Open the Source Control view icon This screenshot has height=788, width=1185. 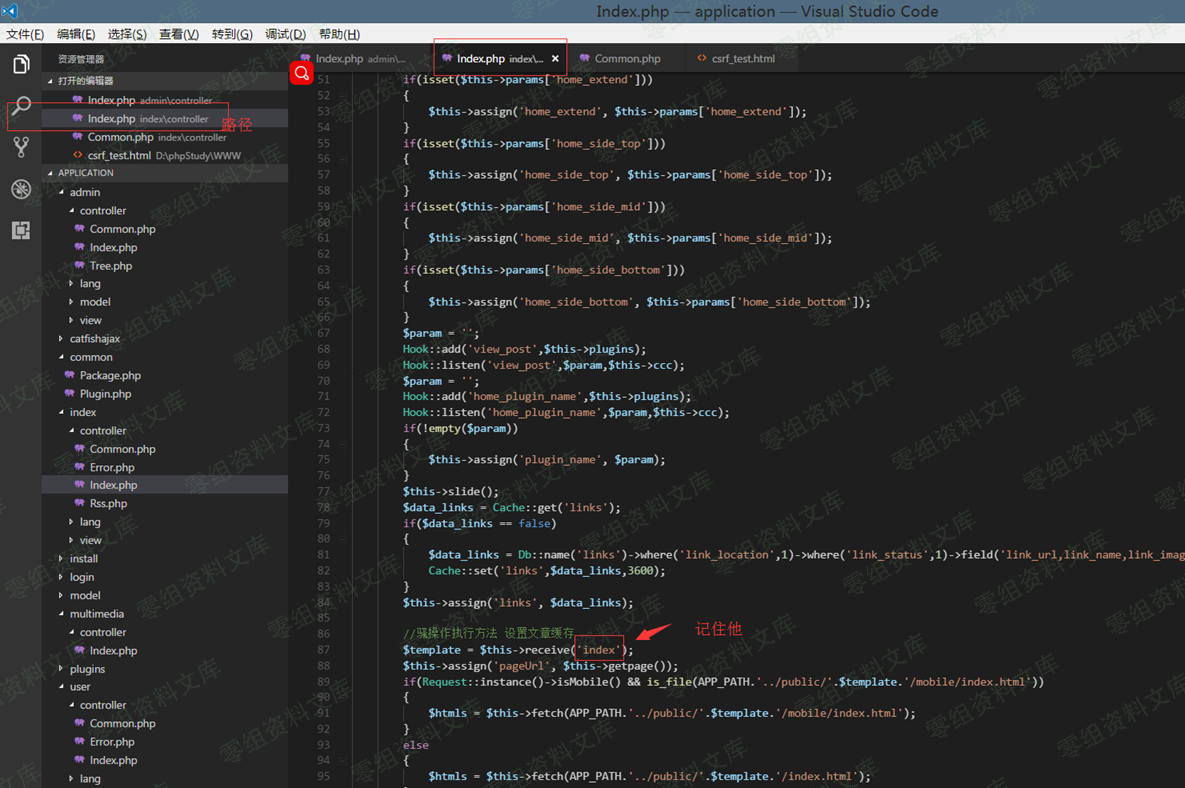point(21,148)
